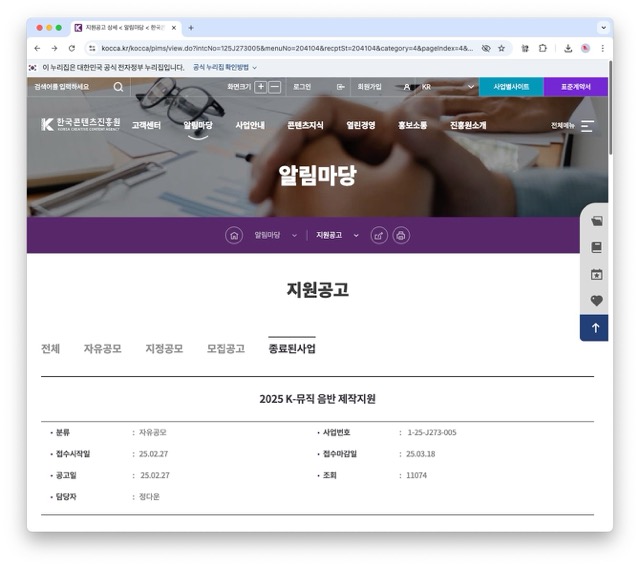
Task: Select the 종료된사업 tab
Action: point(292,349)
